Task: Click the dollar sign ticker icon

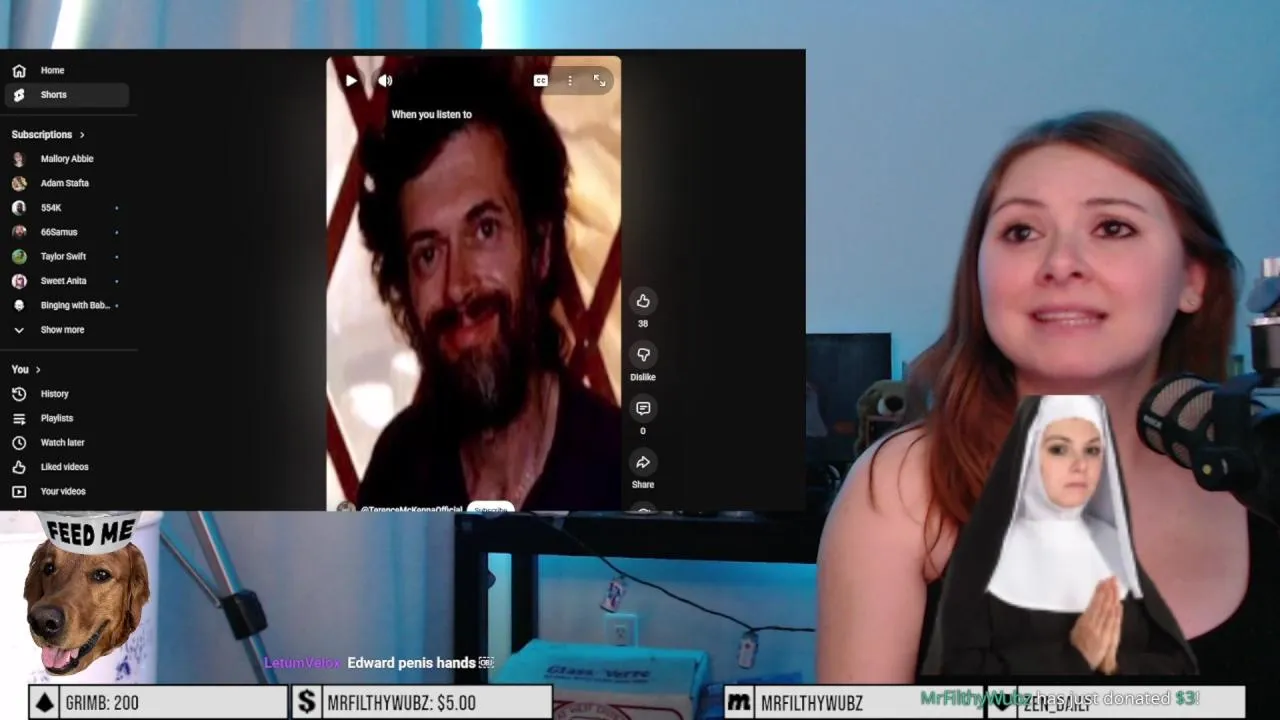Action: [x=307, y=703]
